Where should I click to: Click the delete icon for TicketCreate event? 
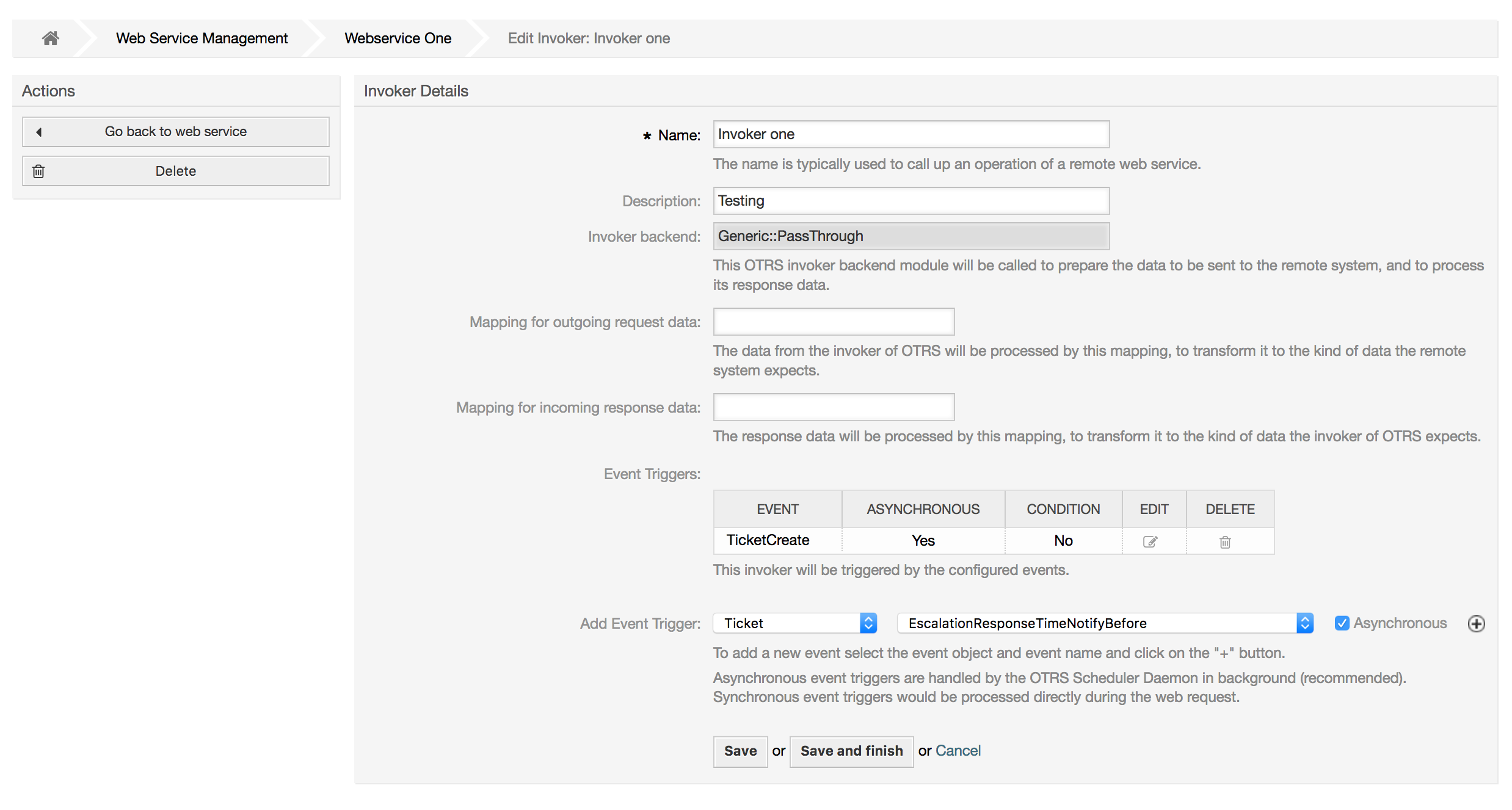[1225, 541]
